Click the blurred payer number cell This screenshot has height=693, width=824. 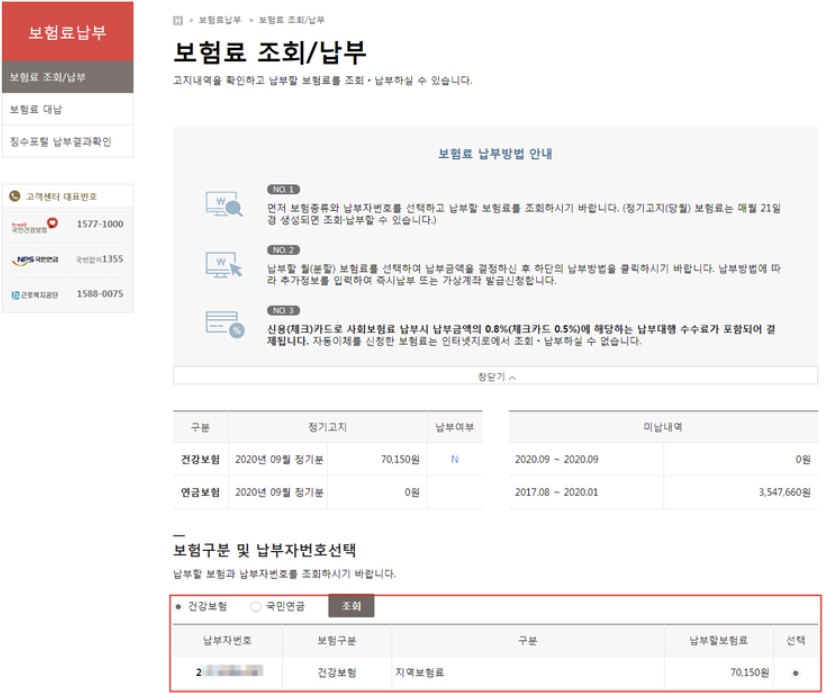click(x=229, y=671)
